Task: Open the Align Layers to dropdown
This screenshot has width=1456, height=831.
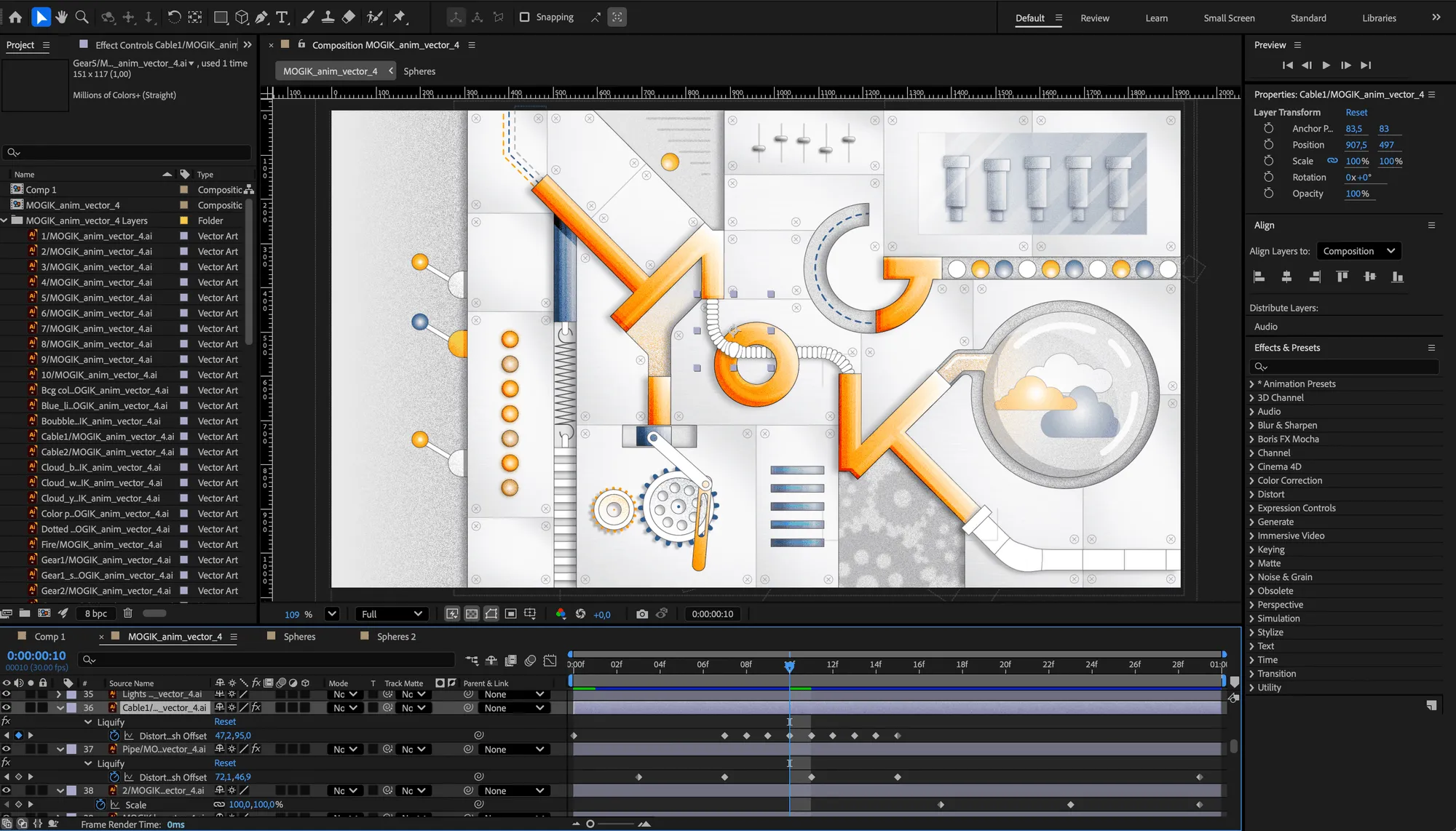Action: (1358, 251)
